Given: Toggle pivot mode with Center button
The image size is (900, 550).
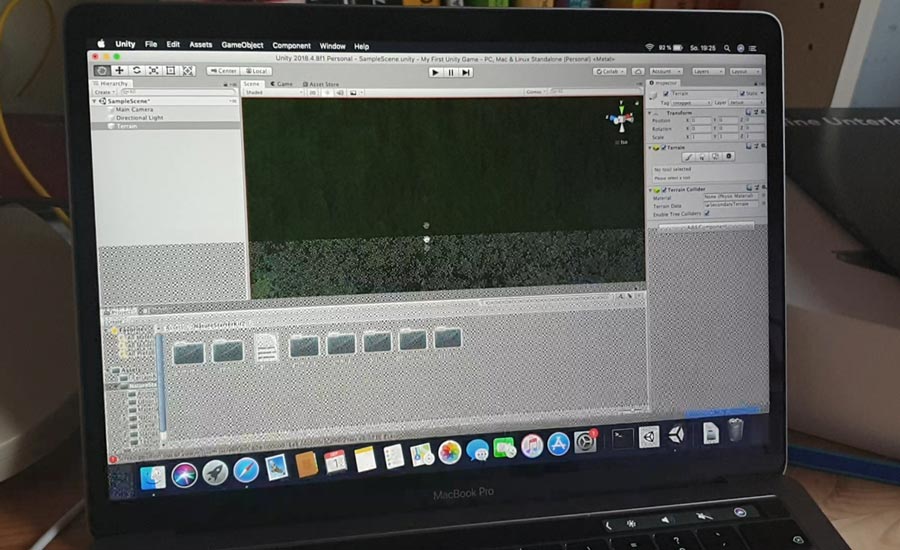Looking at the screenshot, I should coord(223,71).
